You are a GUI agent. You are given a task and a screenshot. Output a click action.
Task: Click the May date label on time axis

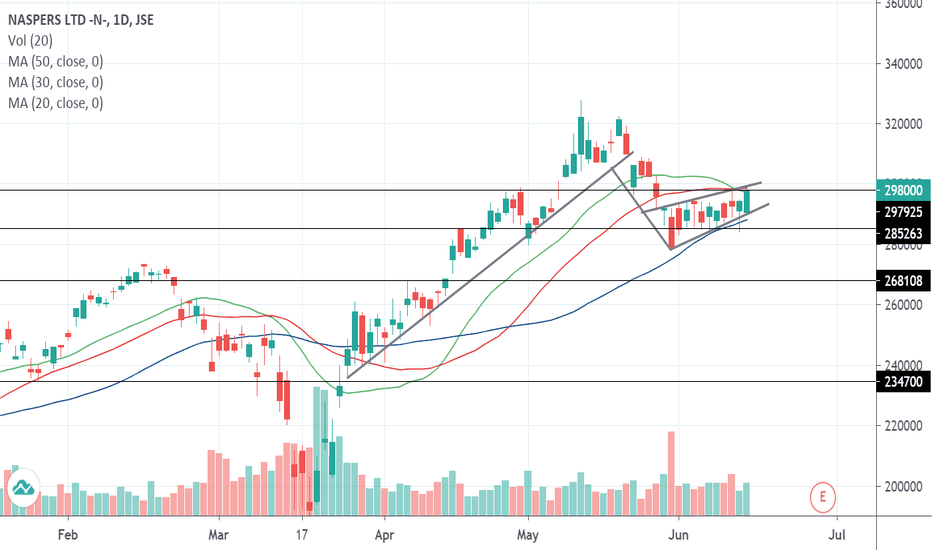(528, 535)
